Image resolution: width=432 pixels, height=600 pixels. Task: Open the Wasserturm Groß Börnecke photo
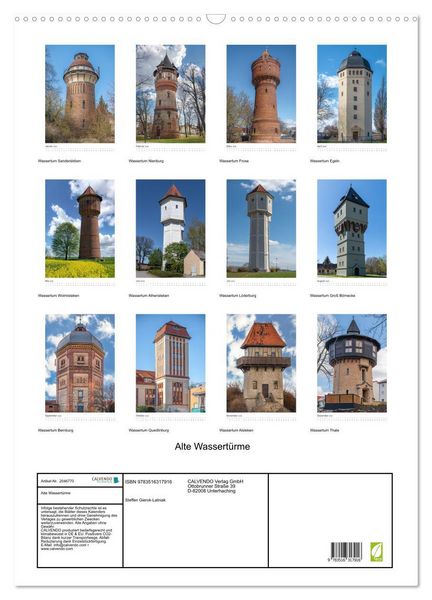(352, 228)
